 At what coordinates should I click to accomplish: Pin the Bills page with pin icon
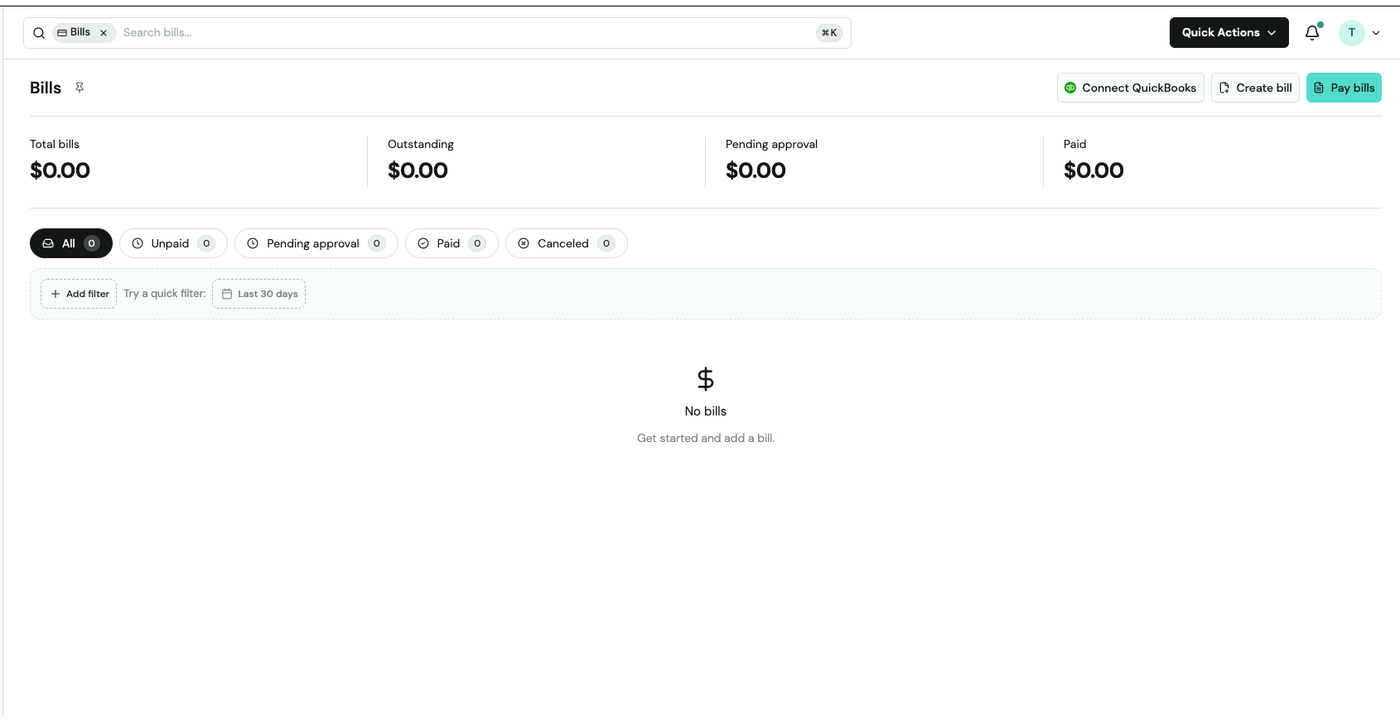point(79,88)
